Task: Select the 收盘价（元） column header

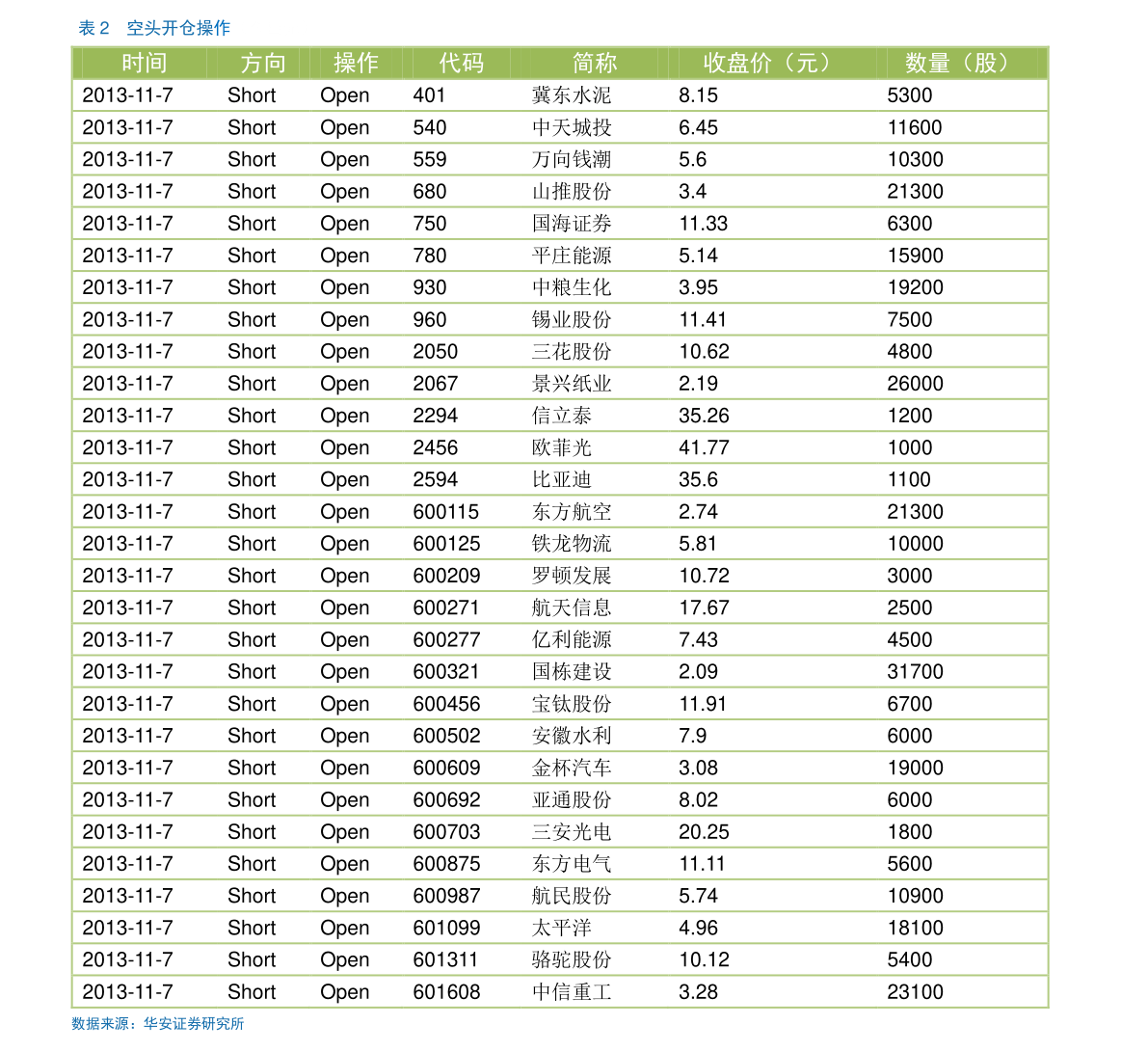Action: coord(772,63)
